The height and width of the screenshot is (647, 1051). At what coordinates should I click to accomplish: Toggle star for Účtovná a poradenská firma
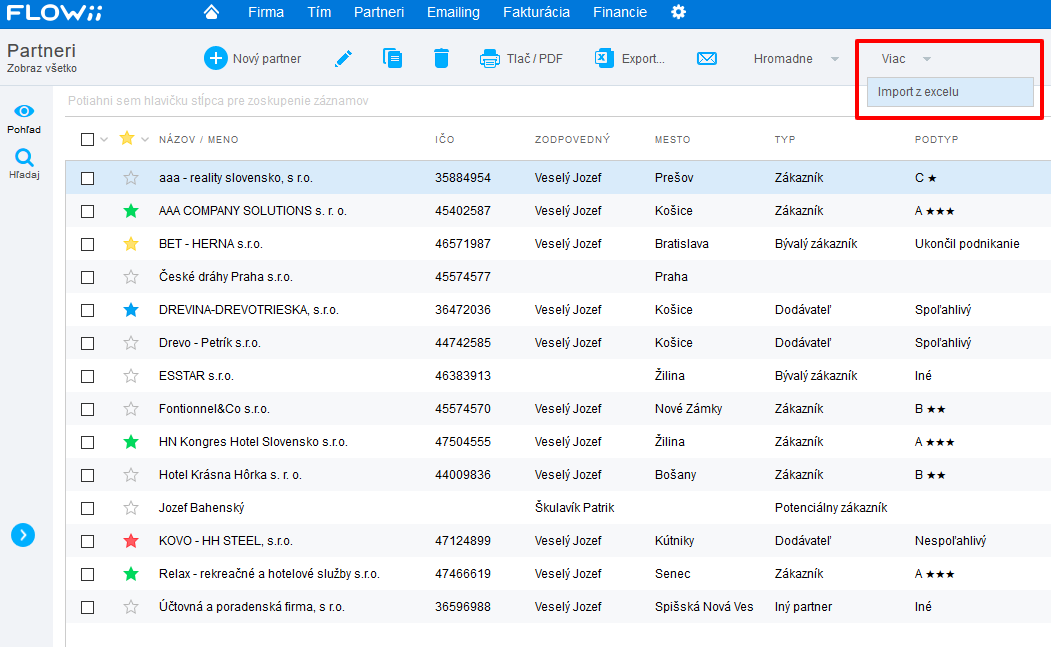(x=131, y=607)
